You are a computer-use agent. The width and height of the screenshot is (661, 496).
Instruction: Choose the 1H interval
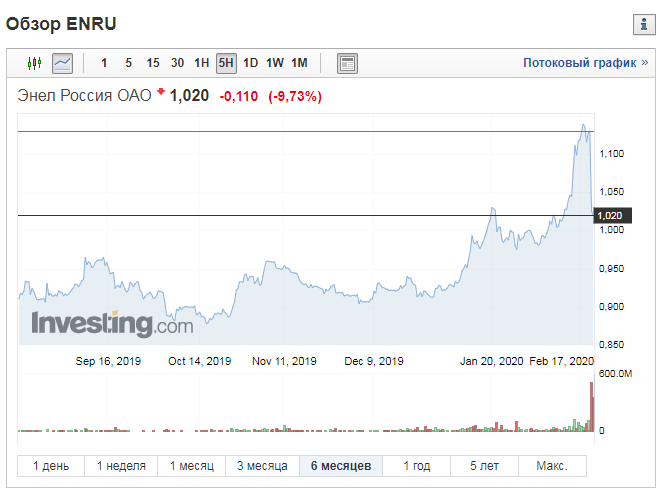[x=202, y=63]
